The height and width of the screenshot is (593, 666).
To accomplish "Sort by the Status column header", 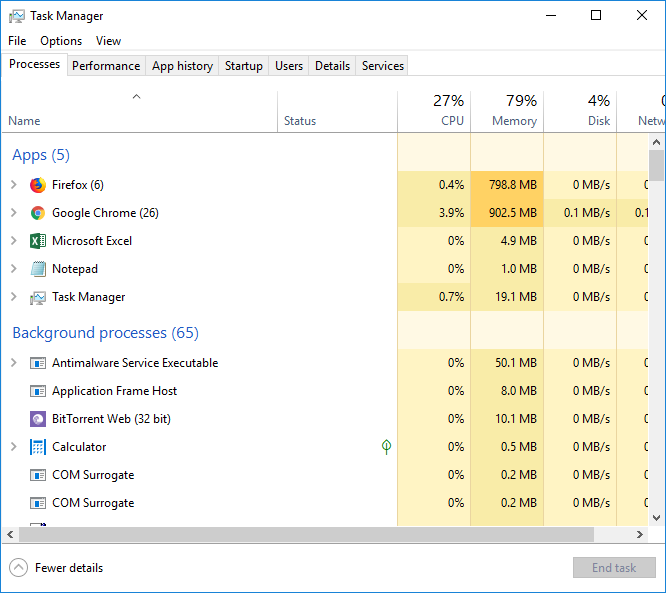I will pyautogui.click(x=337, y=111).
